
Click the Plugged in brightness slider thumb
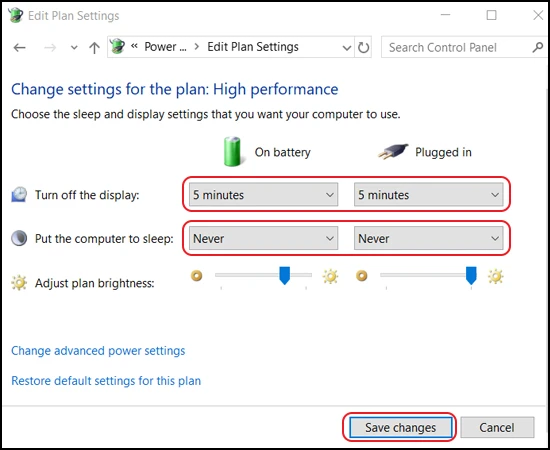pyautogui.click(x=471, y=275)
